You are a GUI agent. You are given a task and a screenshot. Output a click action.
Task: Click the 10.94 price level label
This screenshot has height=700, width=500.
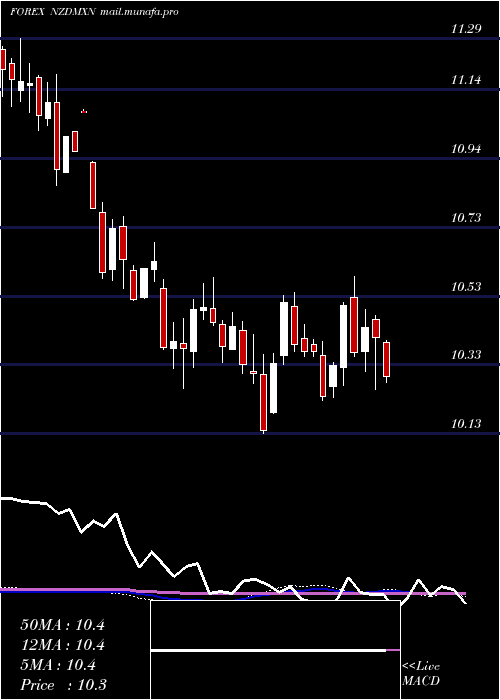pyautogui.click(x=466, y=149)
